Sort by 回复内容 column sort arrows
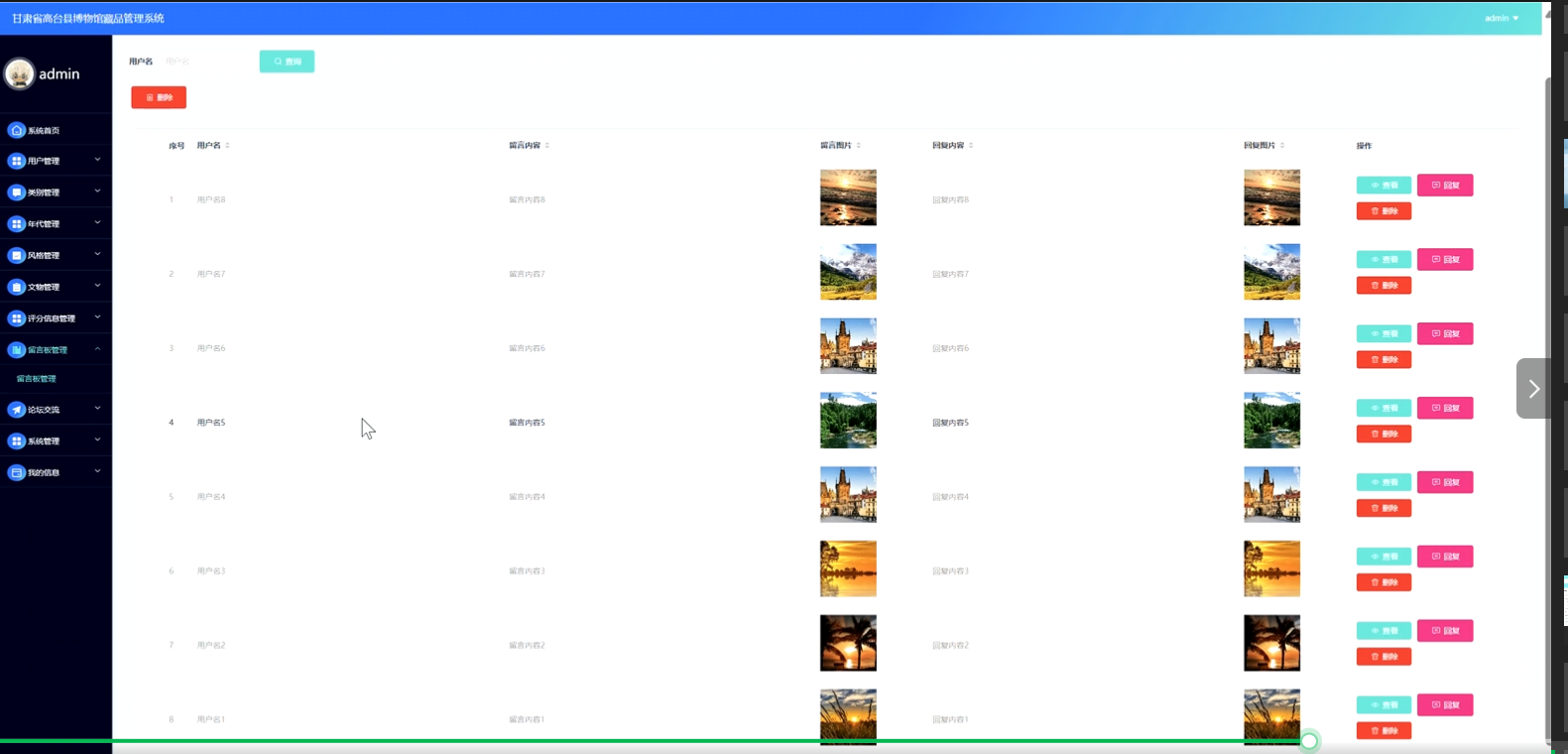This screenshot has height=754, width=1568. pyautogui.click(x=971, y=146)
